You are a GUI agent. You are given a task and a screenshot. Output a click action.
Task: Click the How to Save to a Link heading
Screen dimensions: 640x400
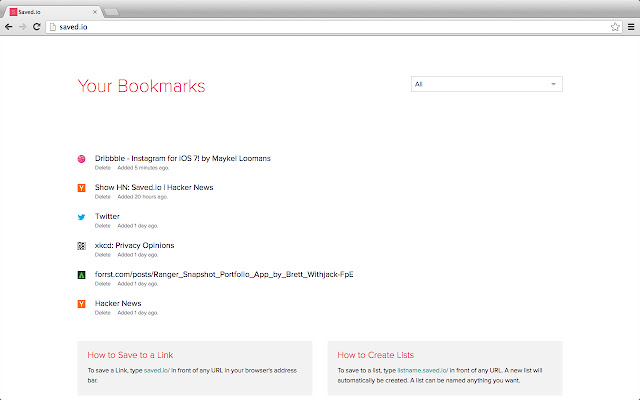[x=130, y=355]
